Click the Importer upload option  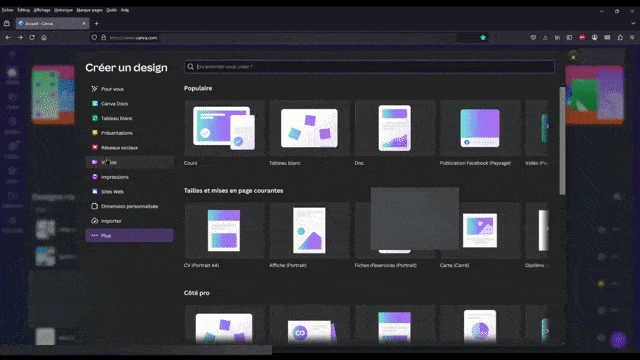129,221
